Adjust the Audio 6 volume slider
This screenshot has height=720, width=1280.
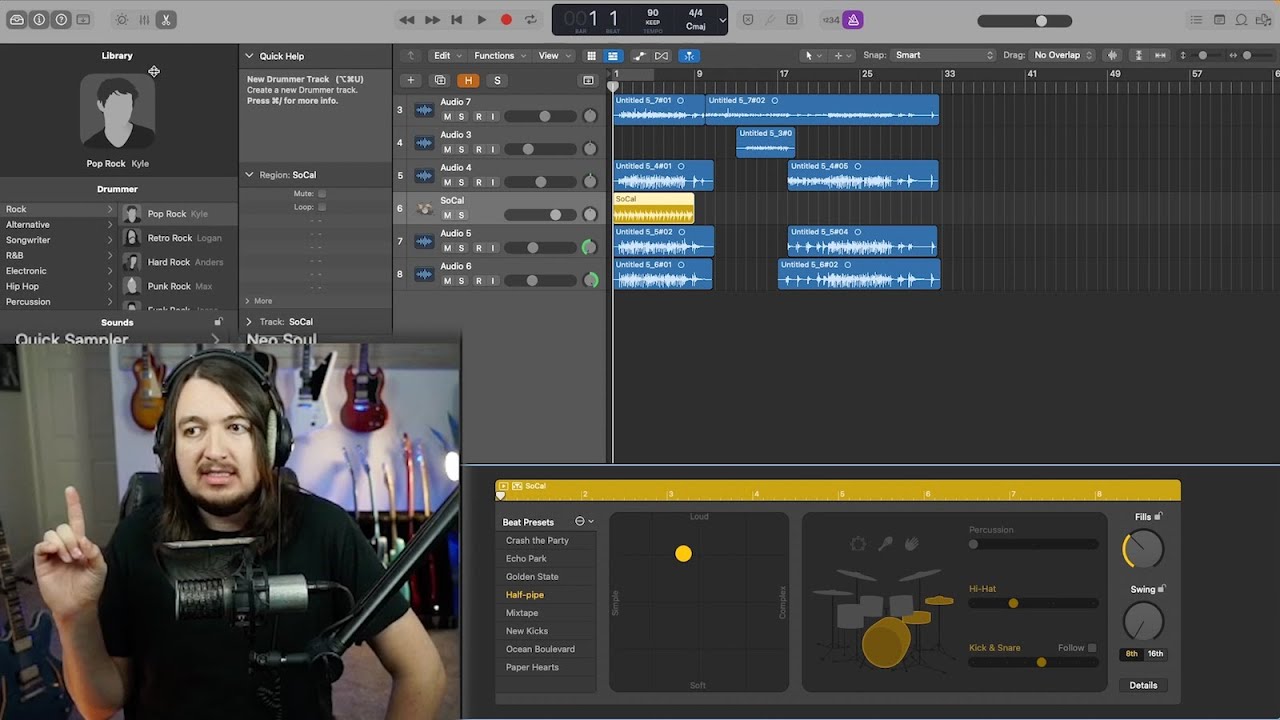[x=541, y=281]
